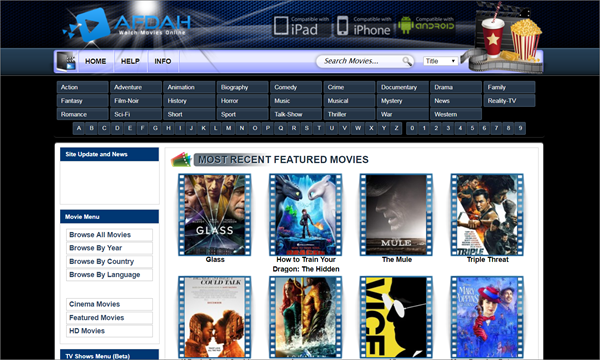
Task: Filter movies by number 7
Action: pyautogui.click(x=496, y=128)
